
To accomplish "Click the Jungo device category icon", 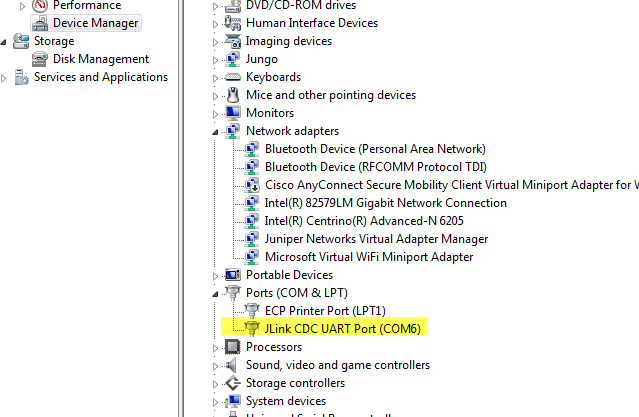I will (233, 59).
